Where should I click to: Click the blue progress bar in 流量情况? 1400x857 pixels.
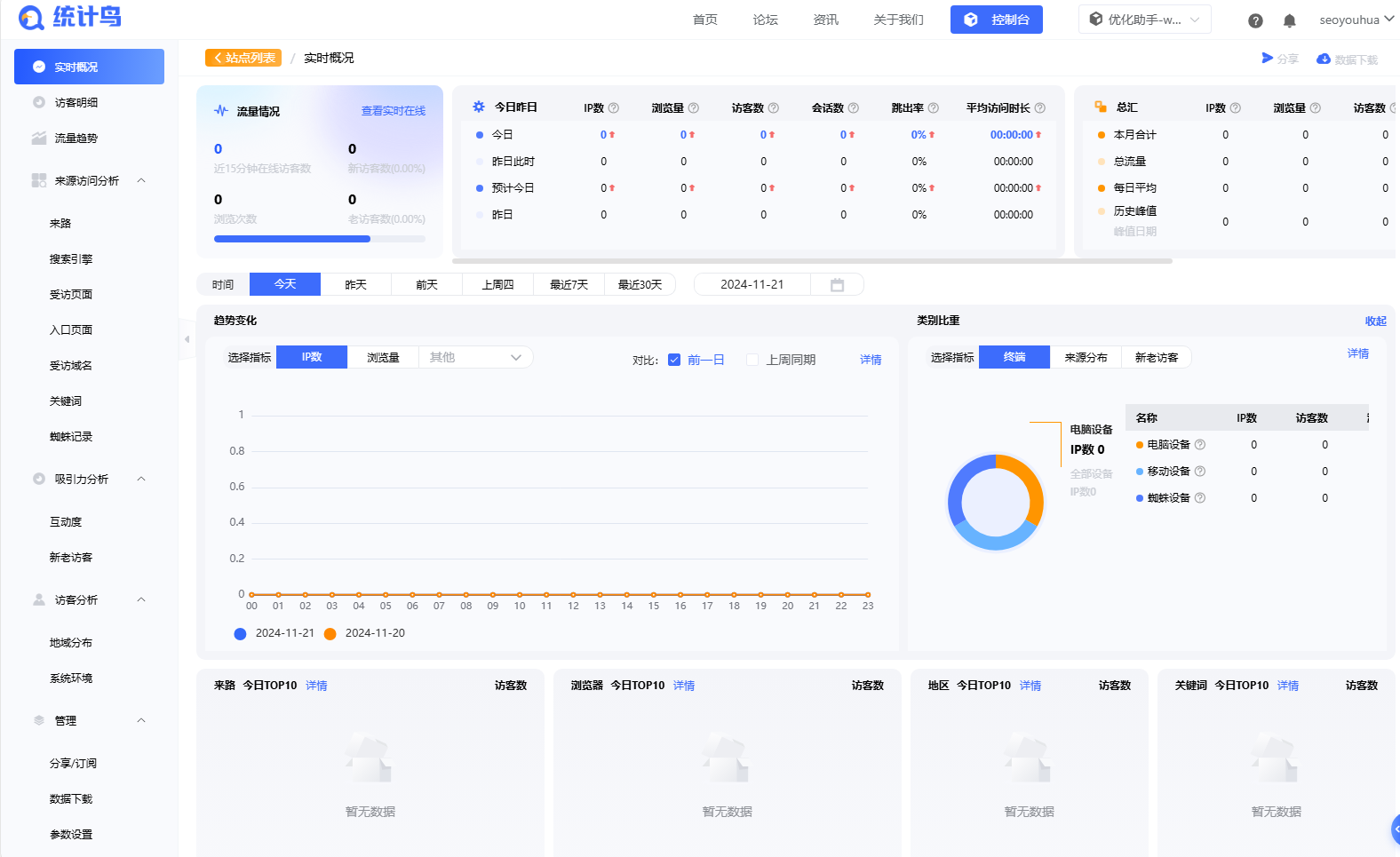click(x=292, y=239)
